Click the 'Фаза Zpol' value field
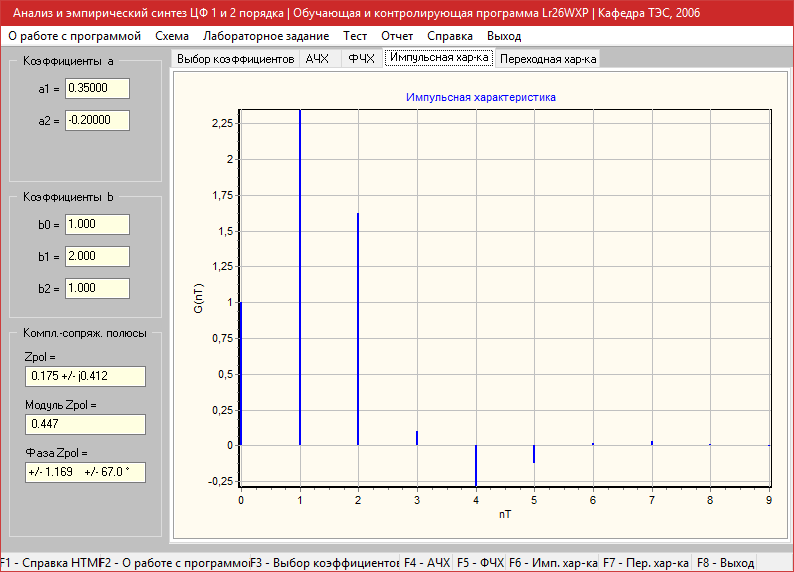 (85, 472)
